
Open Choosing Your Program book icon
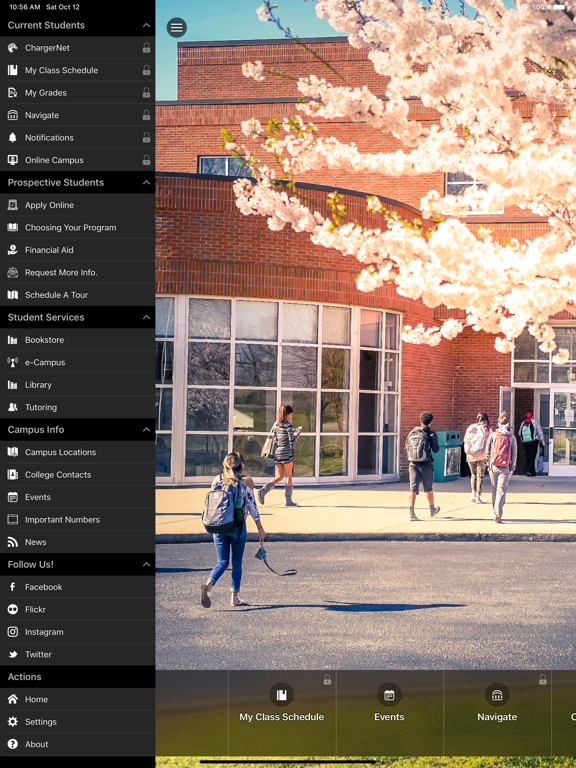pos(13,227)
